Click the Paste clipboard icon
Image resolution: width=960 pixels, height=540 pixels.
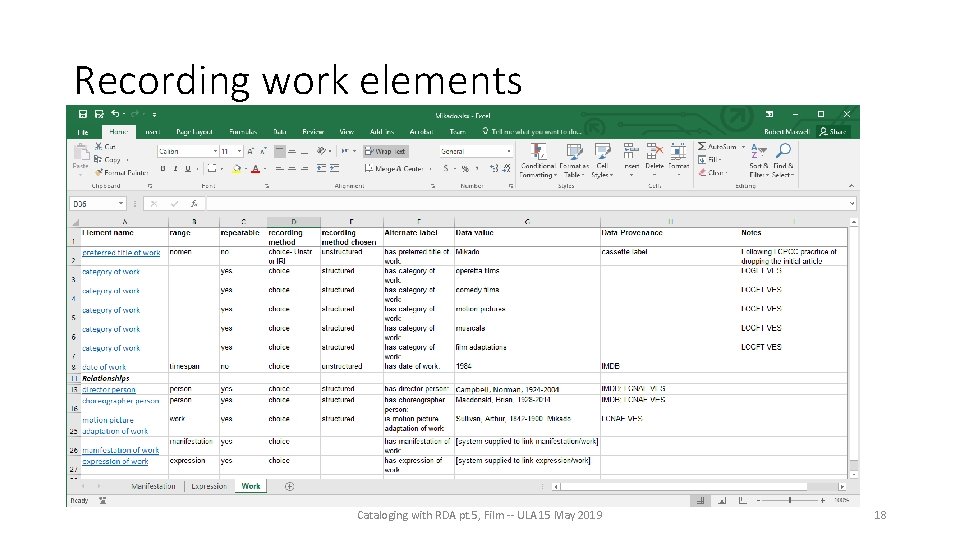(81, 152)
